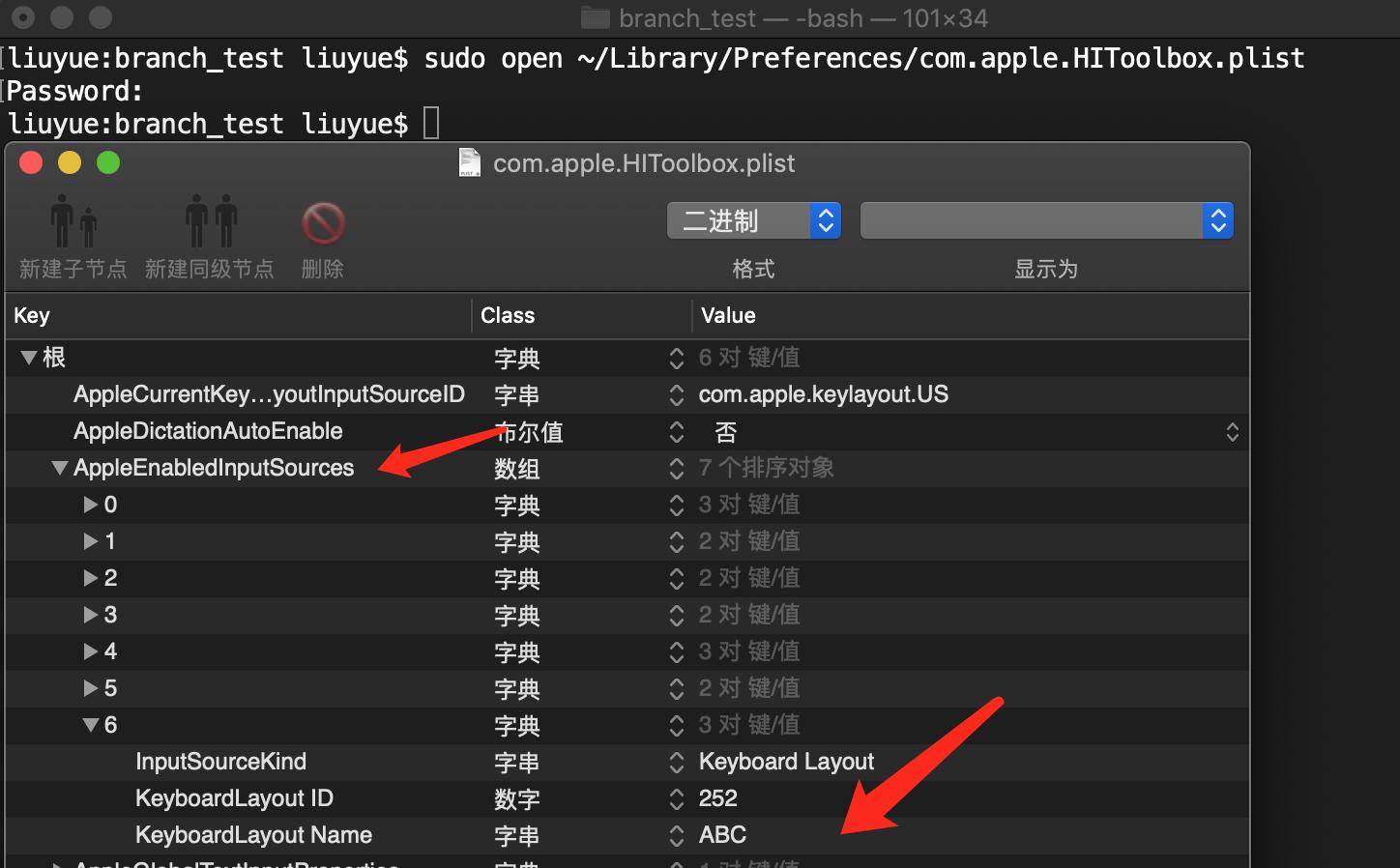
Task: Collapse the AppleEnabledInputSources array
Action: click(59, 468)
